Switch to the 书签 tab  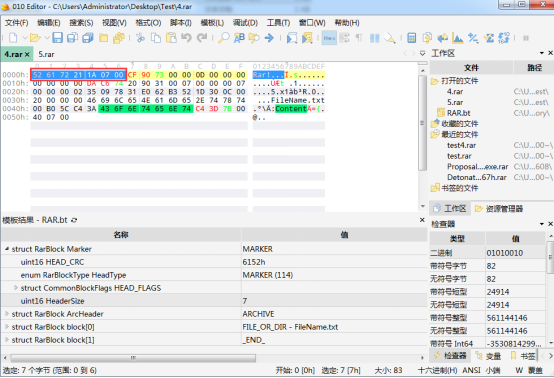(523, 356)
